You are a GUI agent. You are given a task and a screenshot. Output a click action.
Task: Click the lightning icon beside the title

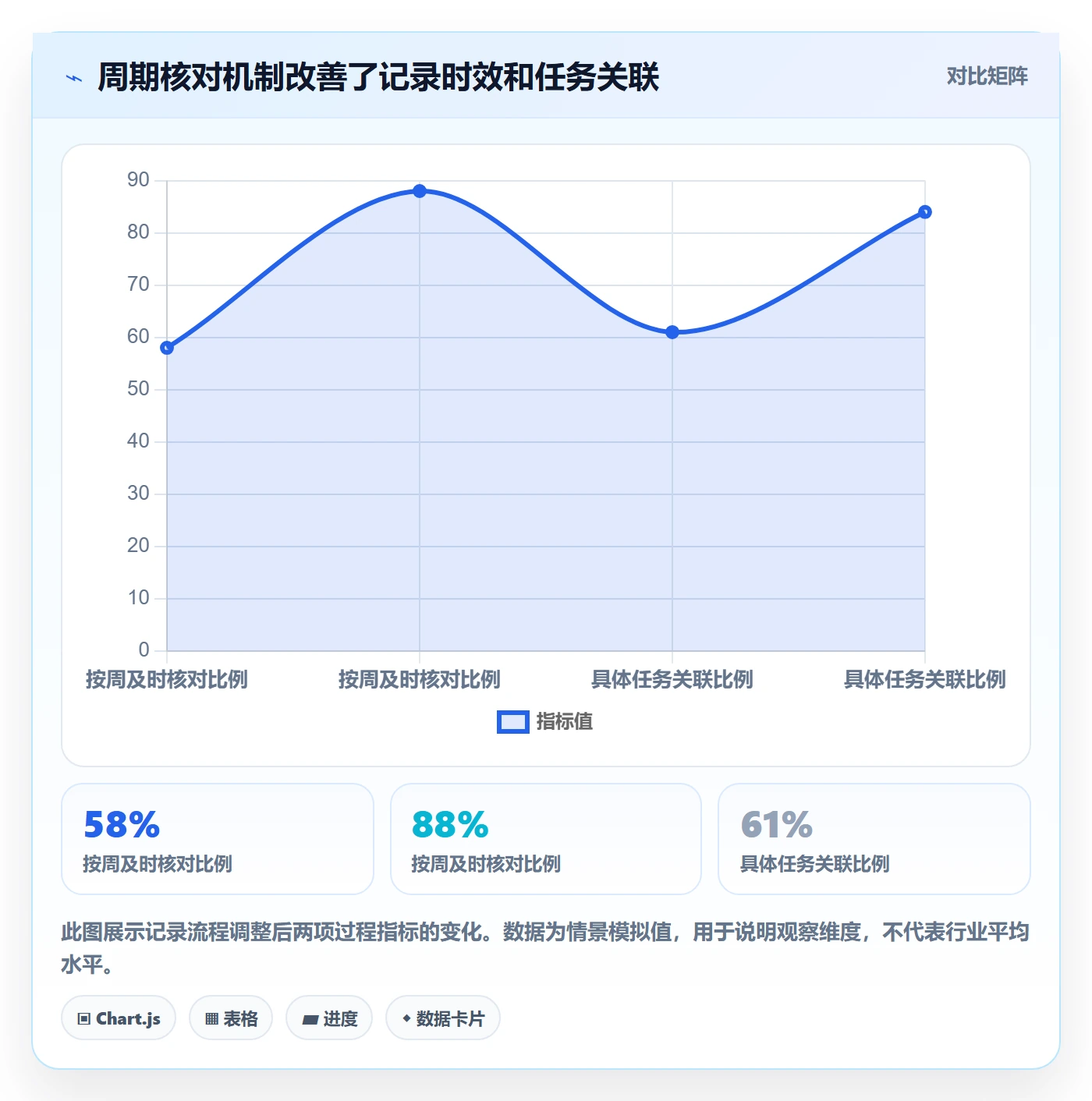tap(73, 78)
